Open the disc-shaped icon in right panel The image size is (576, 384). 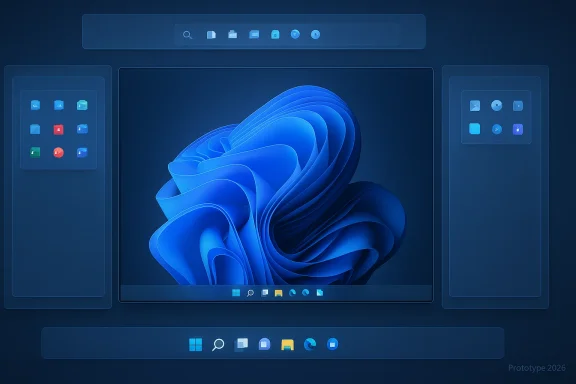pyautogui.click(x=497, y=105)
